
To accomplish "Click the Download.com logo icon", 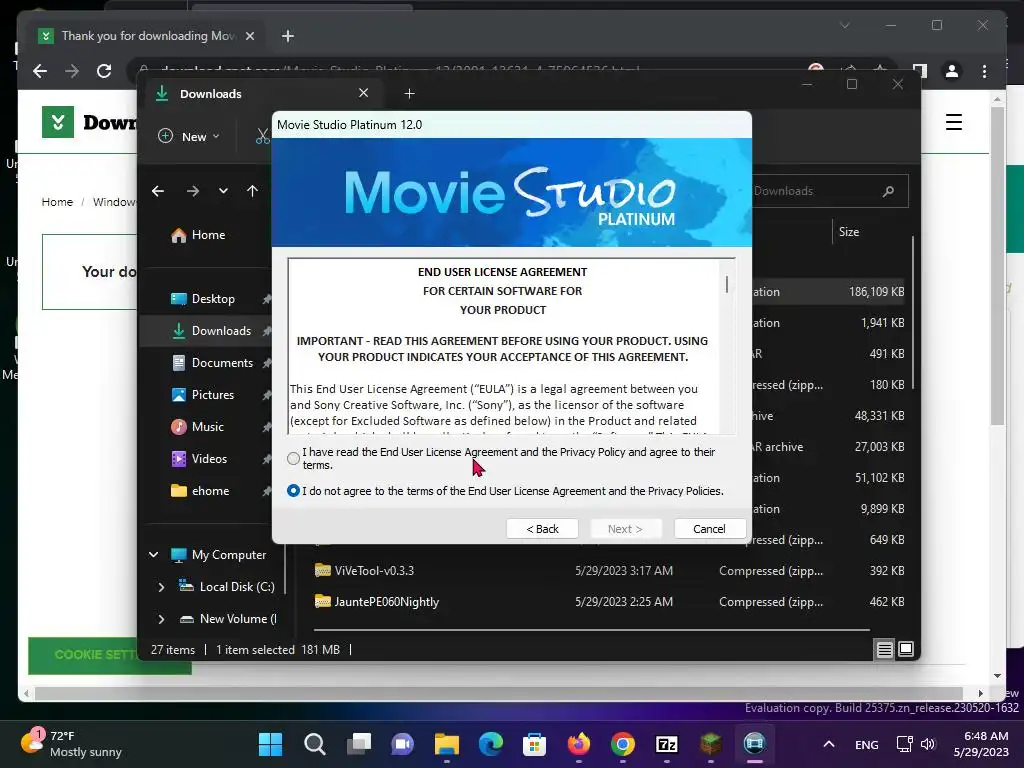I will 57,122.
